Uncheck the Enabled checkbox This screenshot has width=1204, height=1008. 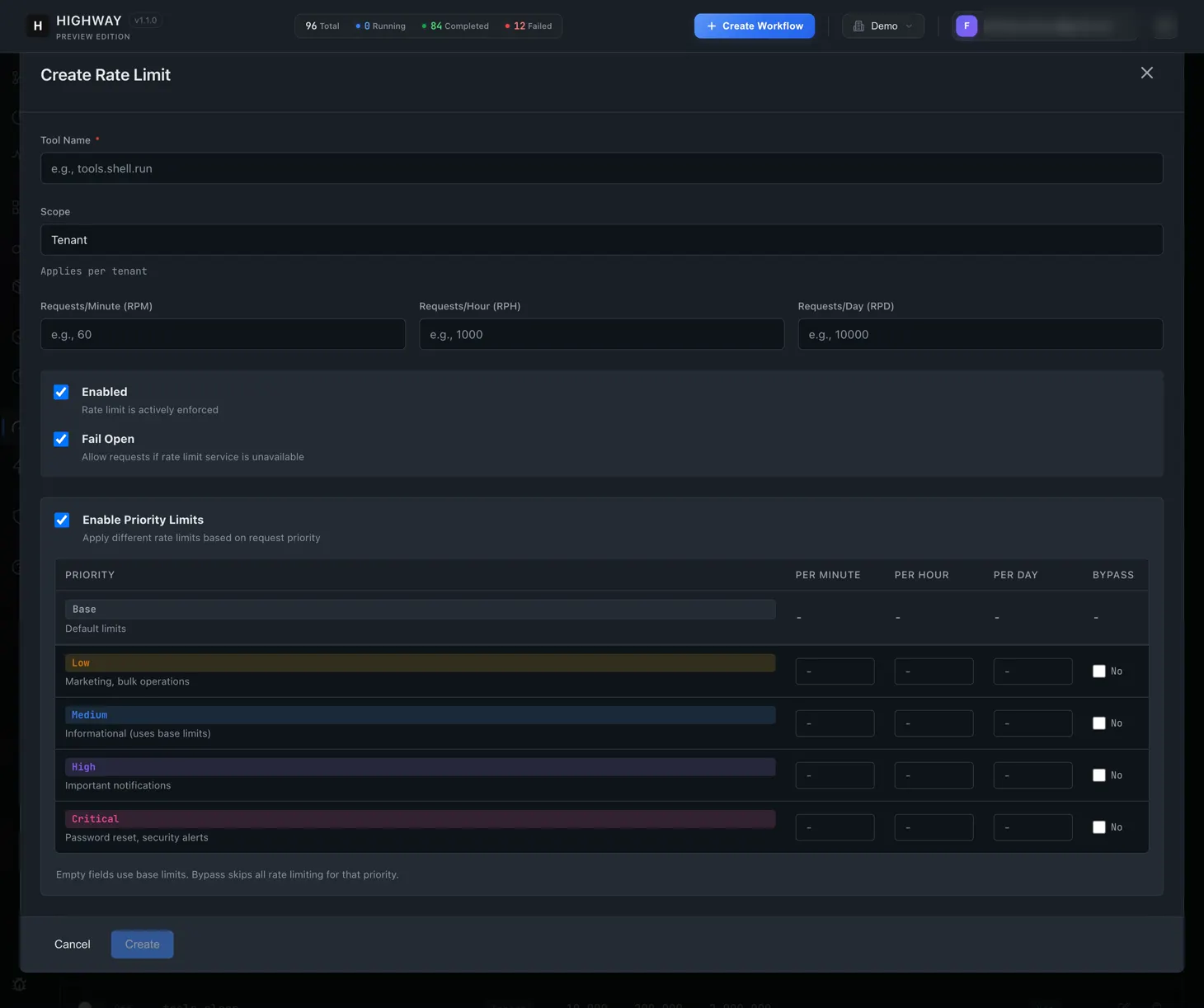[61, 392]
